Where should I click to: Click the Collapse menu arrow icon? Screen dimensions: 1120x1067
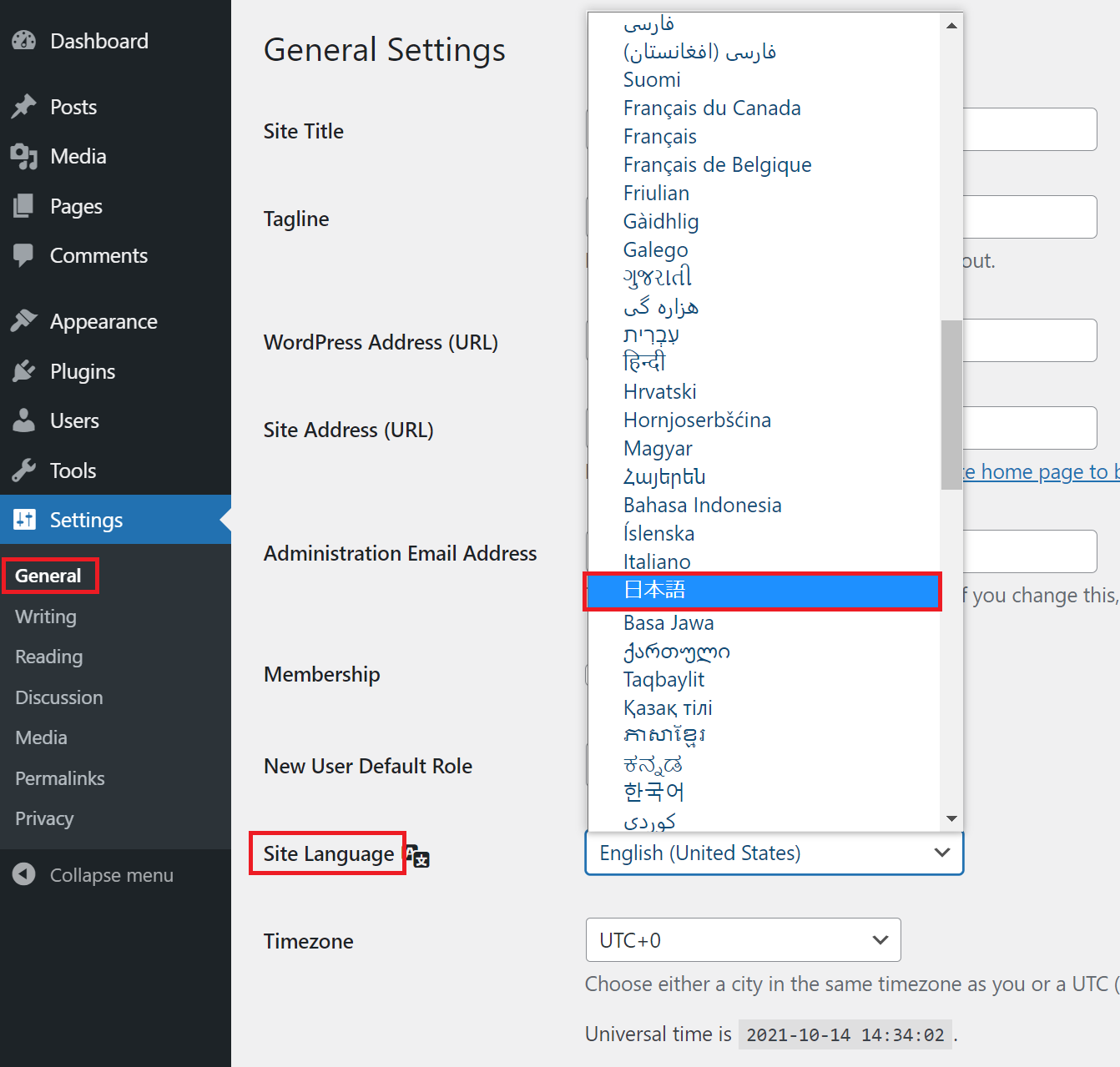coord(24,874)
